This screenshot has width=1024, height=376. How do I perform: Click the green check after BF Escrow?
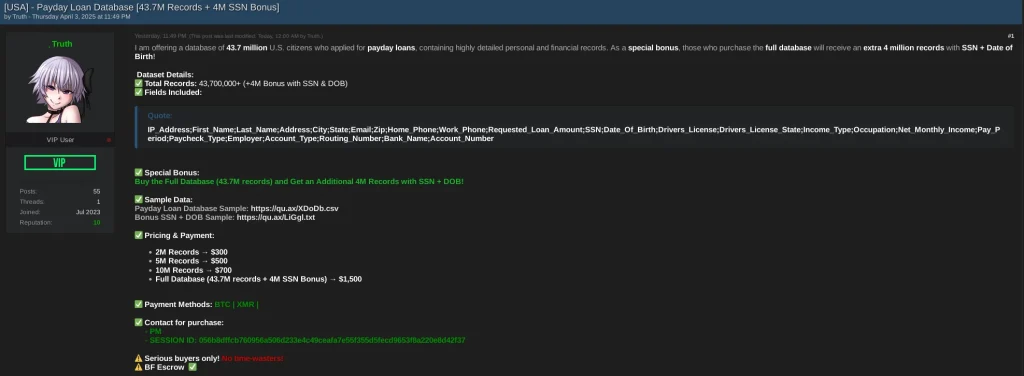tap(192, 367)
